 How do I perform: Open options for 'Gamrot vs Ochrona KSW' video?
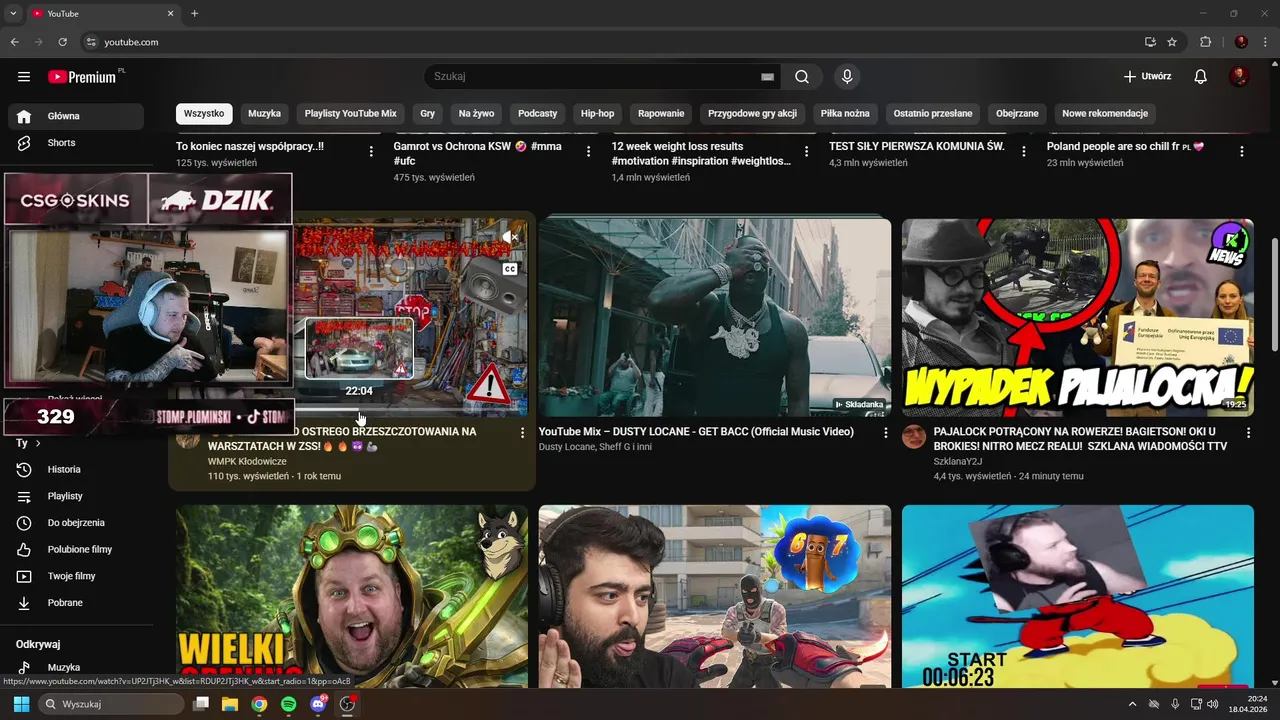589,152
